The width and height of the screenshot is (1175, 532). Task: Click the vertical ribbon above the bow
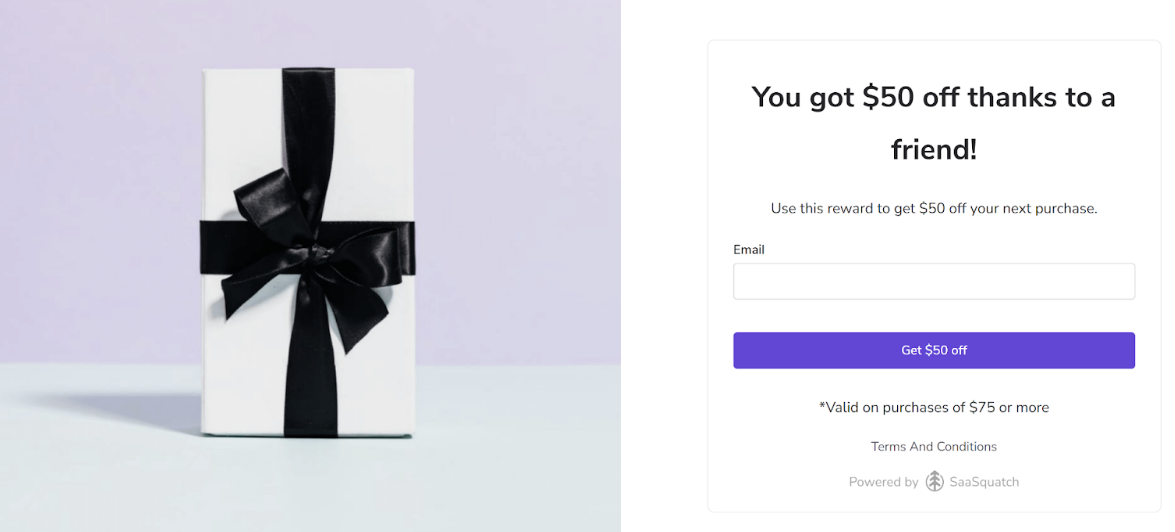click(x=308, y=120)
